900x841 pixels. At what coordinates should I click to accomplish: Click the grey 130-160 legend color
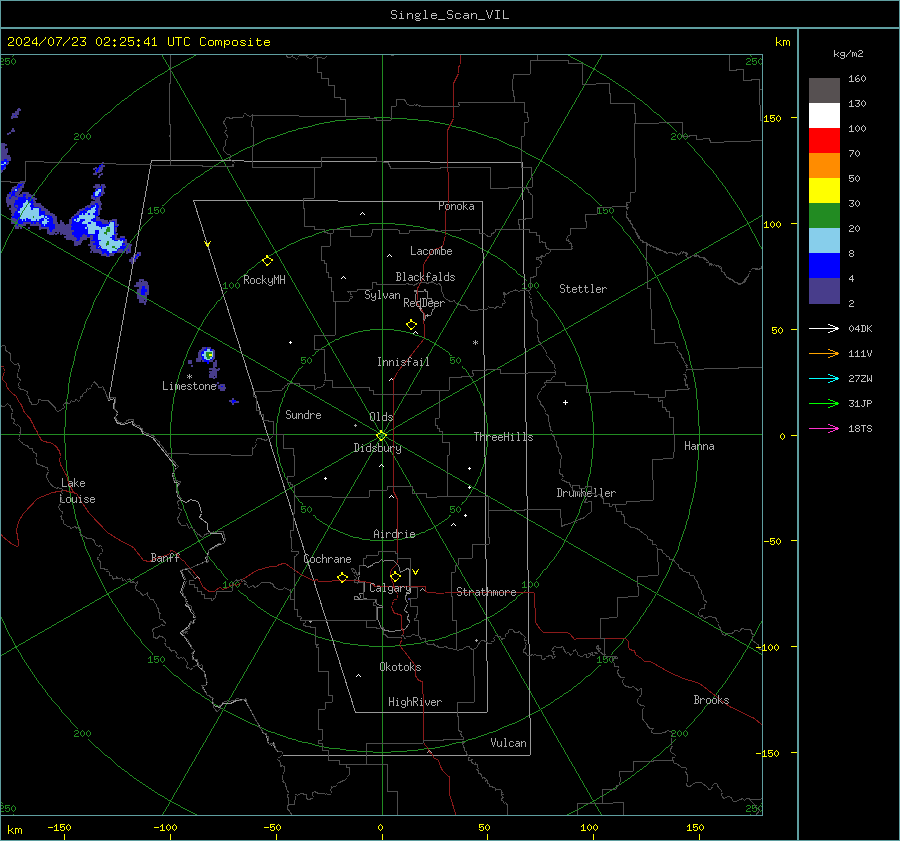824,91
